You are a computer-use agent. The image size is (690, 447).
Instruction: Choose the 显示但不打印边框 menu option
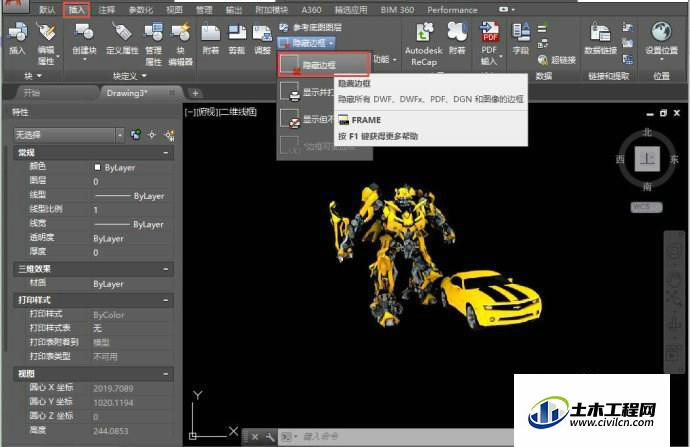[306, 119]
